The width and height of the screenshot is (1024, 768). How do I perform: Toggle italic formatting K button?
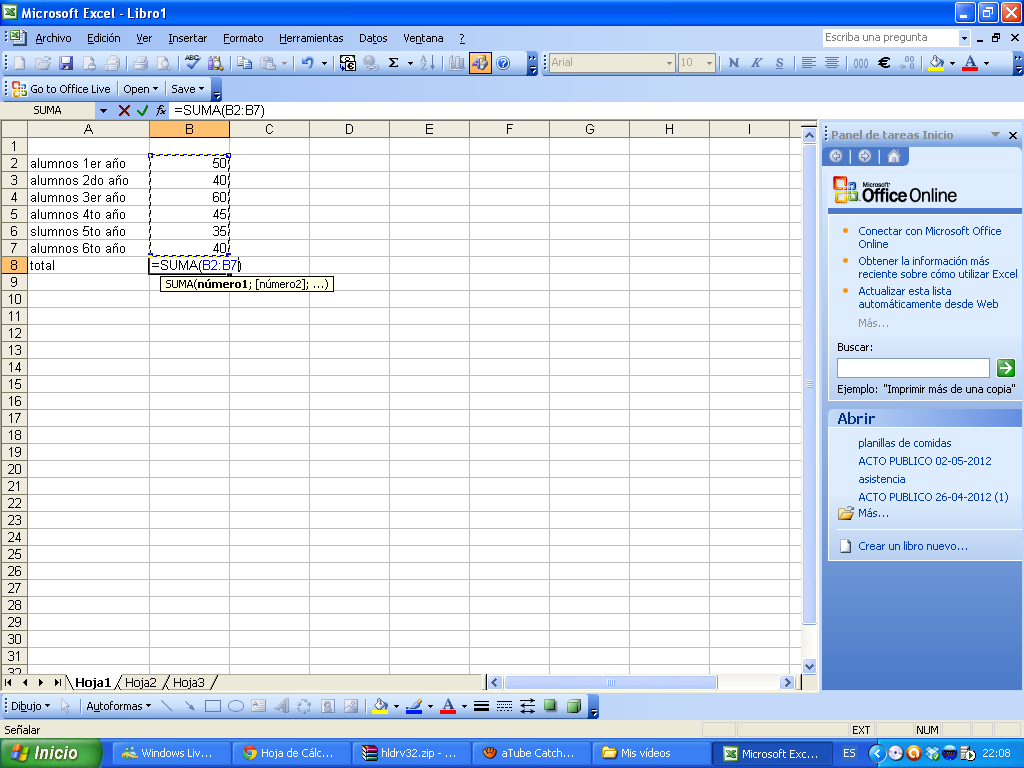pyautogui.click(x=757, y=63)
